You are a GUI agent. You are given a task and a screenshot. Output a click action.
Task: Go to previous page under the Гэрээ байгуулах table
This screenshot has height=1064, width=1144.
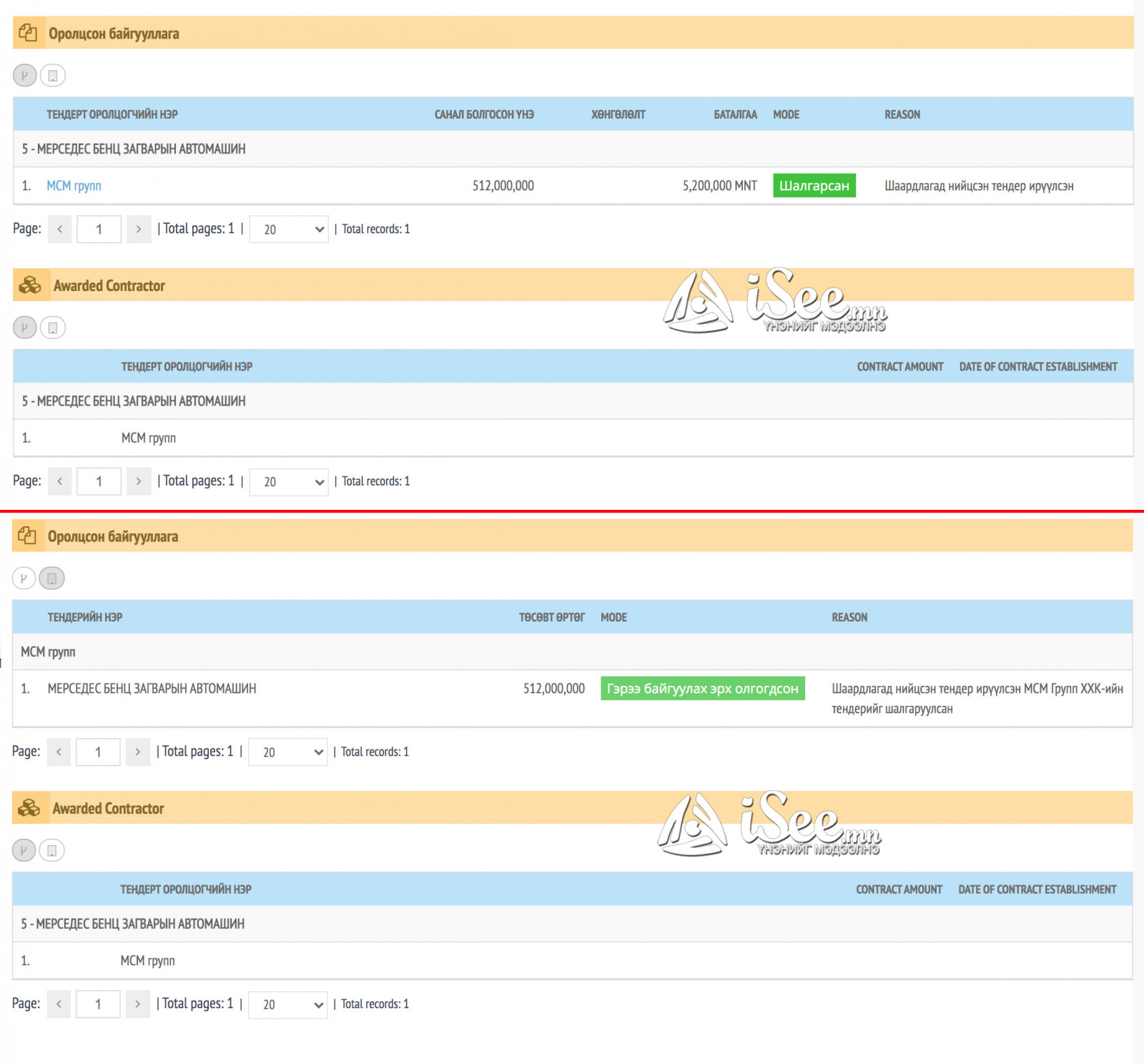[59, 752]
